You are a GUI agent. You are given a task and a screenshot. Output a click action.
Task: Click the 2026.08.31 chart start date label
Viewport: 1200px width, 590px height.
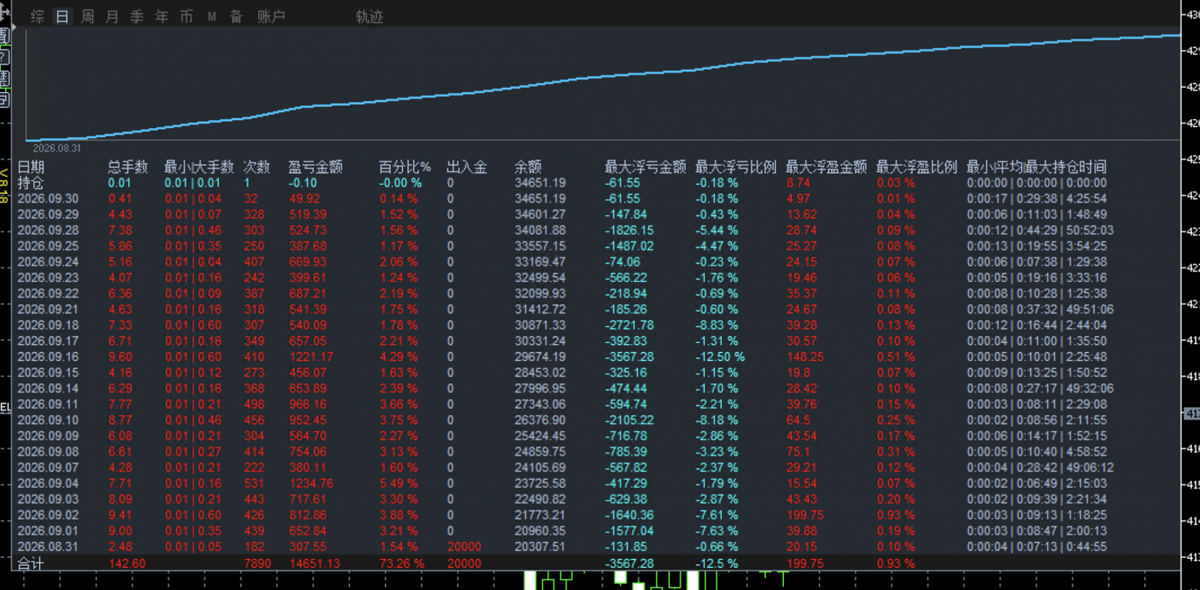[57, 147]
